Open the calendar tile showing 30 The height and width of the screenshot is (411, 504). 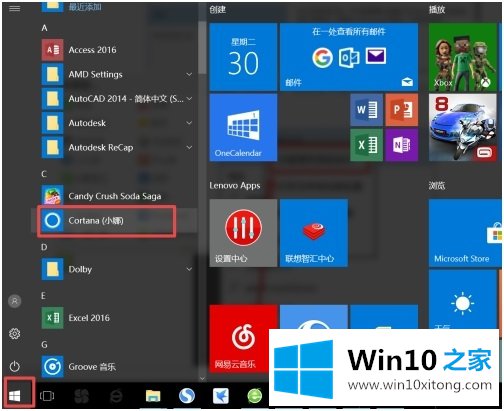[243, 57]
